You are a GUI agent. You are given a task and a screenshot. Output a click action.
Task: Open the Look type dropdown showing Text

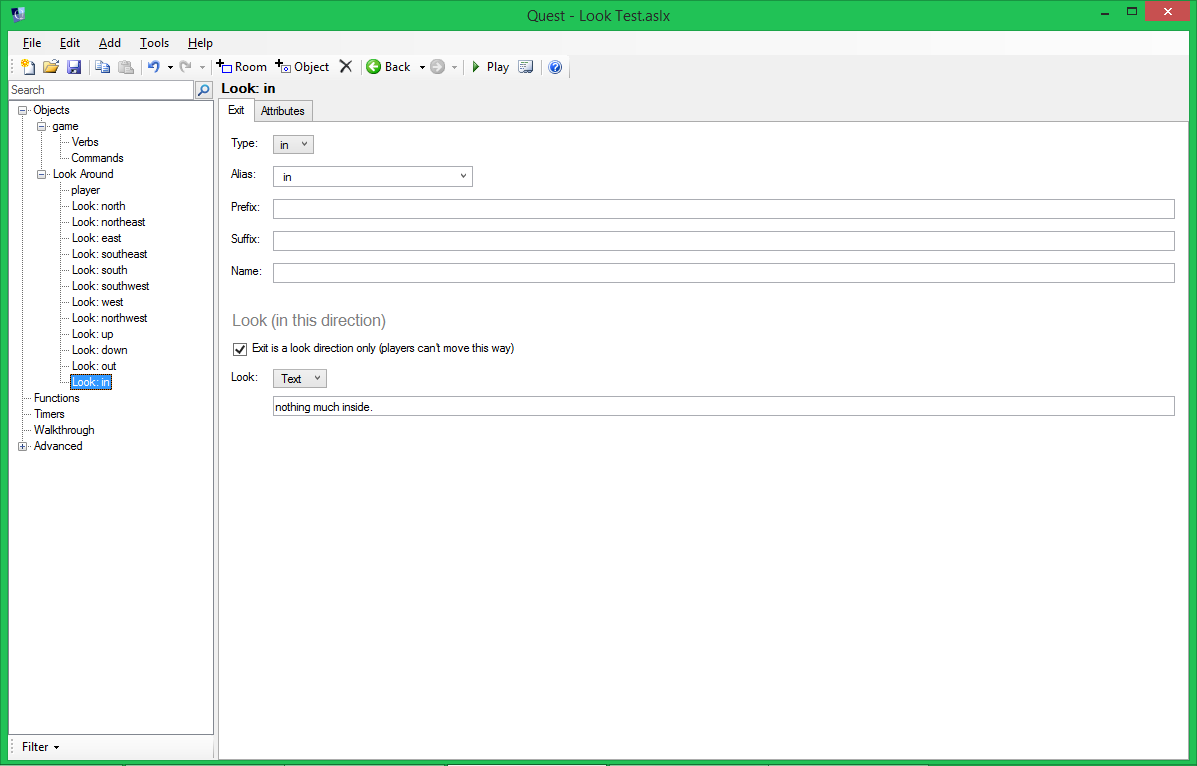[x=299, y=379]
